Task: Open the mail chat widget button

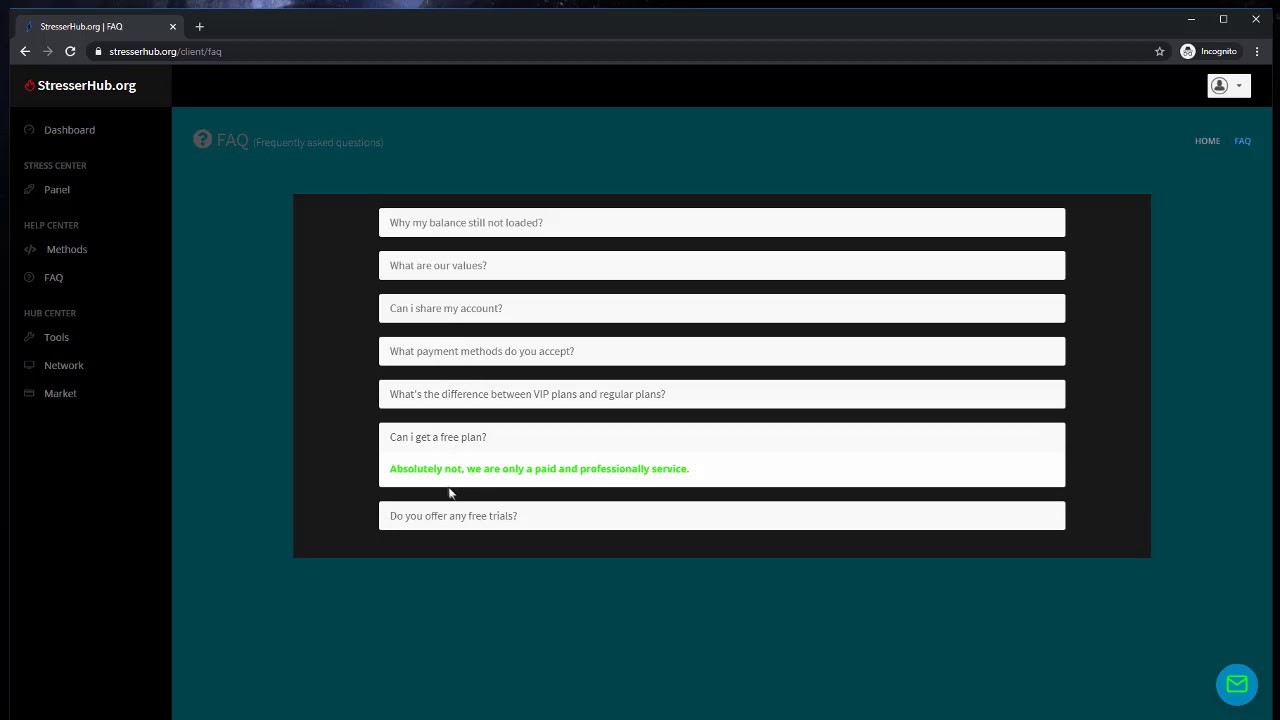Action: pyautogui.click(x=1237, y=684)
